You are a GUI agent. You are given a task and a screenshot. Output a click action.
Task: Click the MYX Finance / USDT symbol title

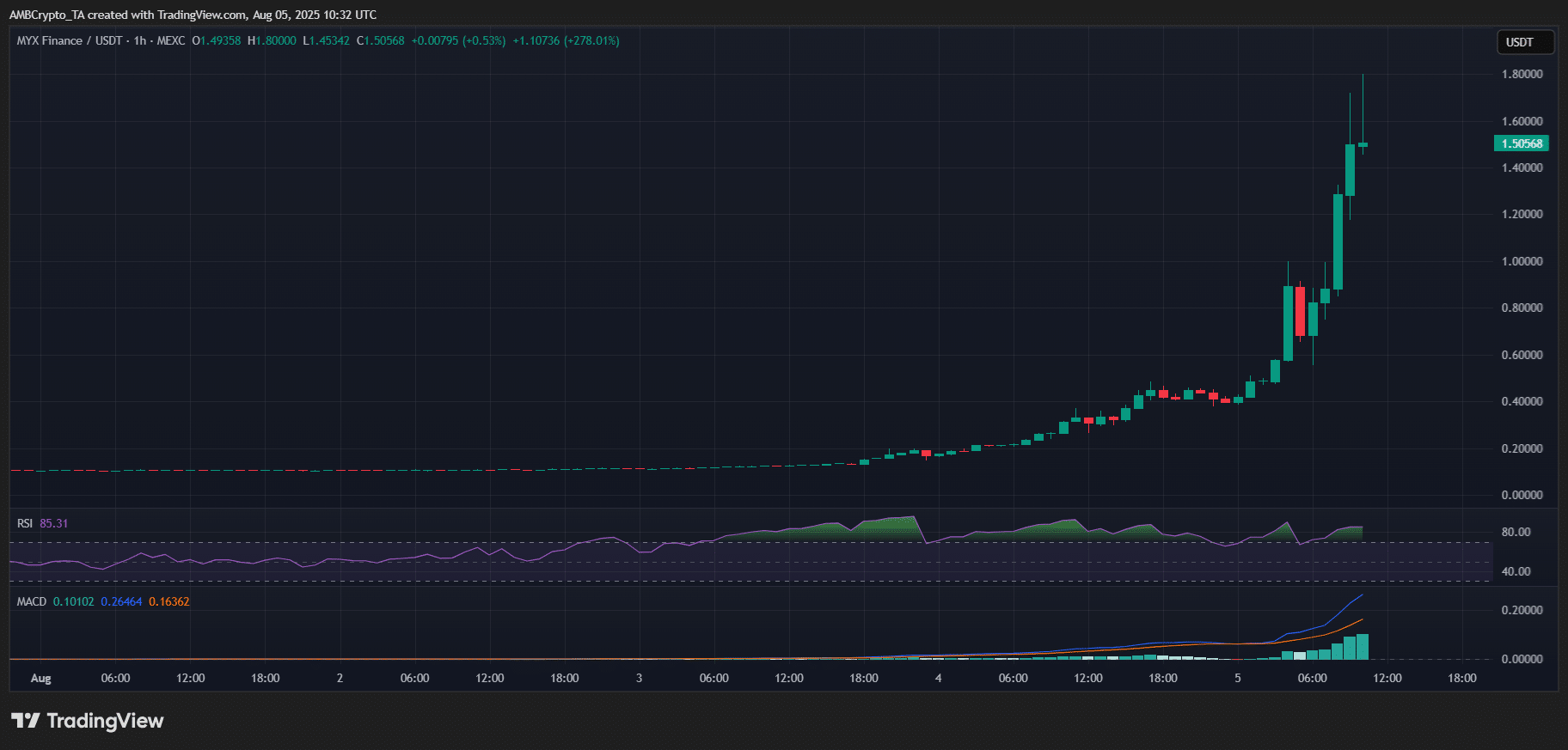pyautogui.click(x=69, y=40)
